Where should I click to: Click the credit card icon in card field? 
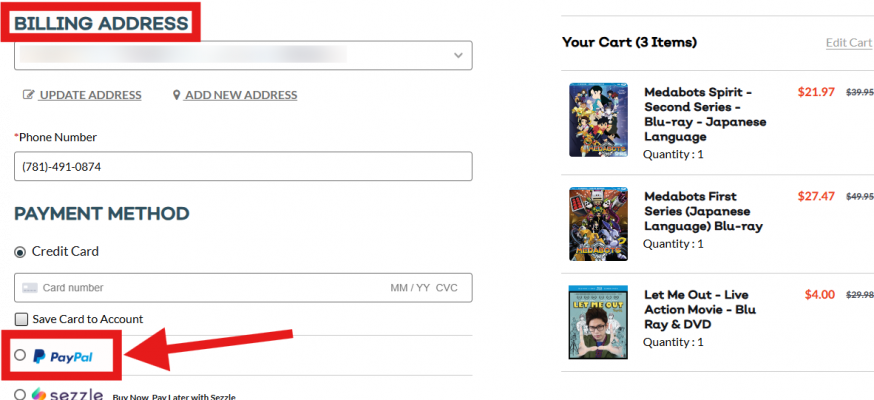tap(30, 288)
